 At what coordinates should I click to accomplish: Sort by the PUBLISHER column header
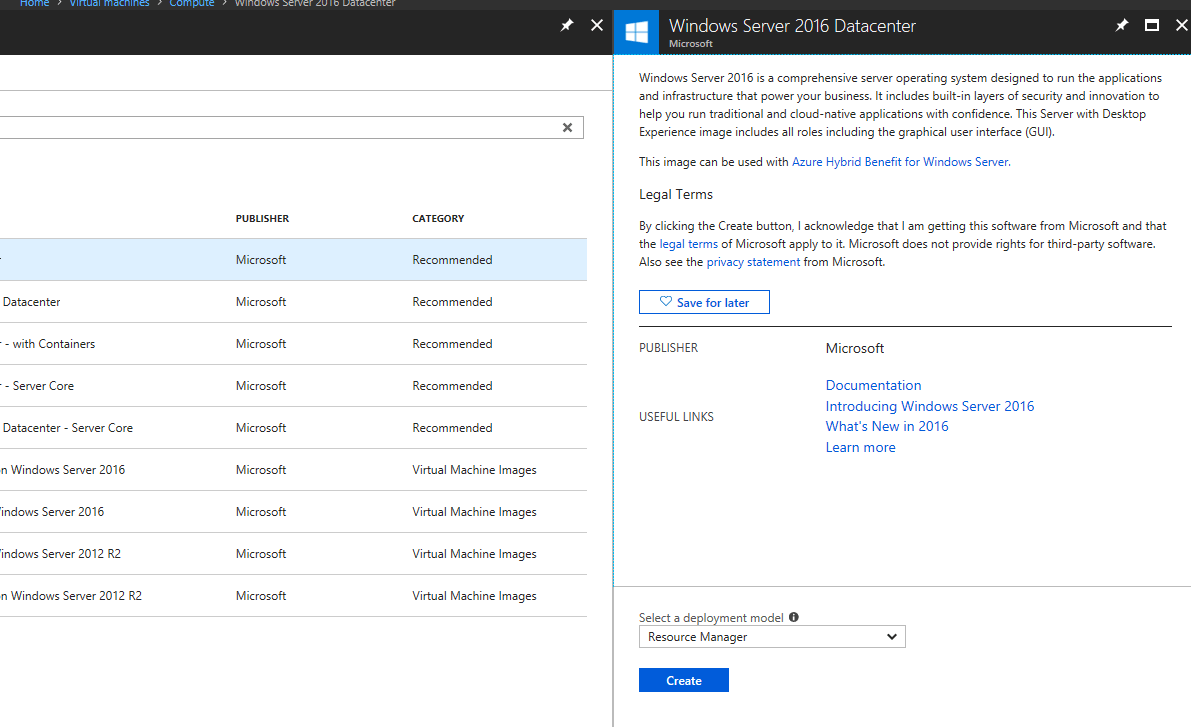point(262,219)
